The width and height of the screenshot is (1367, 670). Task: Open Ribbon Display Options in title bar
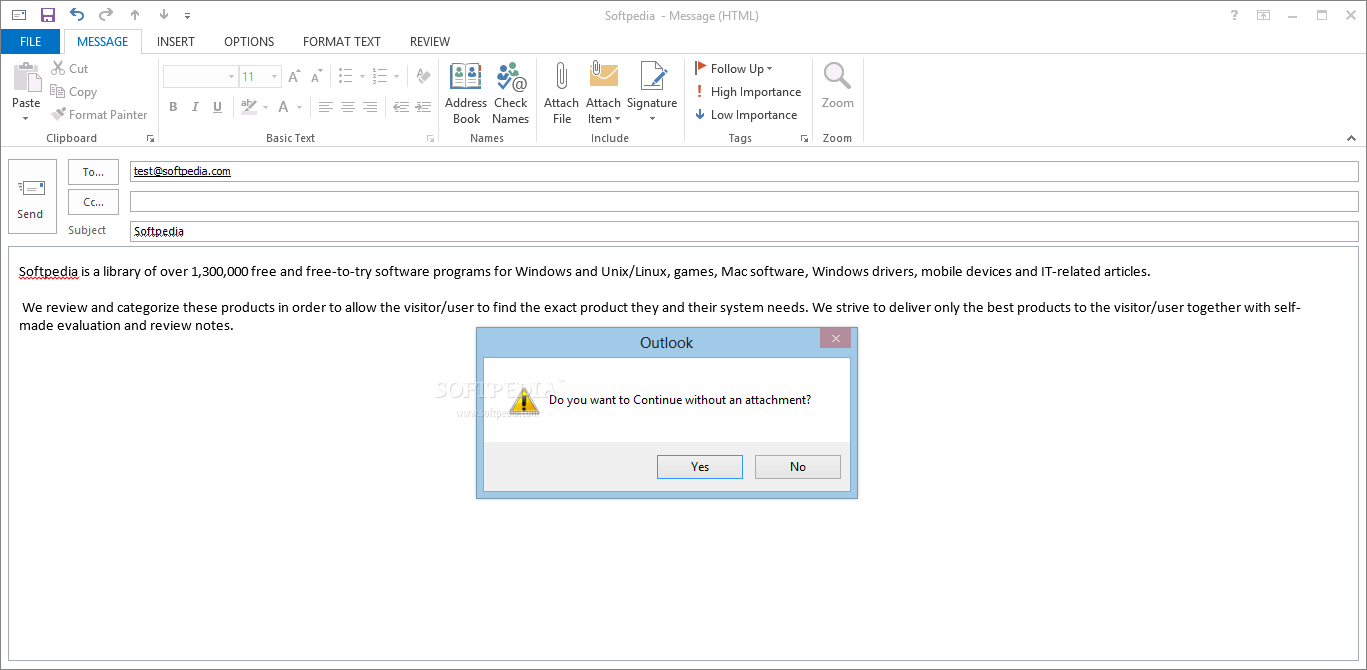pyautogui.click(x=1264, y=15)
